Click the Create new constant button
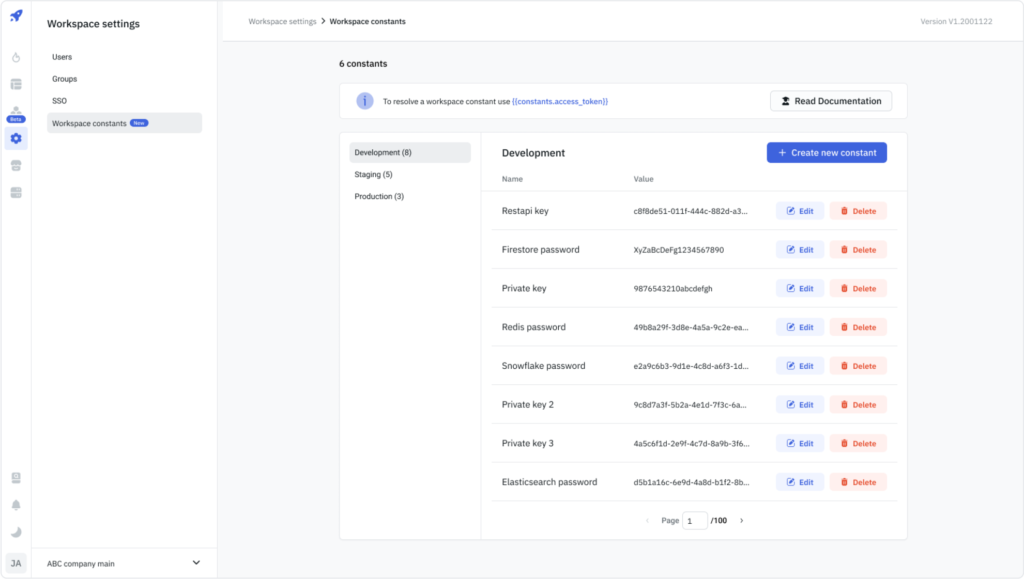1024x579 pixels. (x=828, y=152)
